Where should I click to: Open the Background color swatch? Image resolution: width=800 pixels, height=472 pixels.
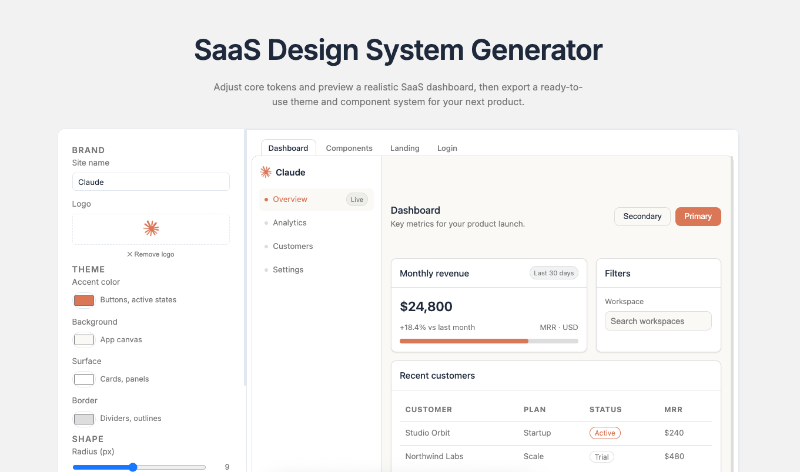click(84, 340)
